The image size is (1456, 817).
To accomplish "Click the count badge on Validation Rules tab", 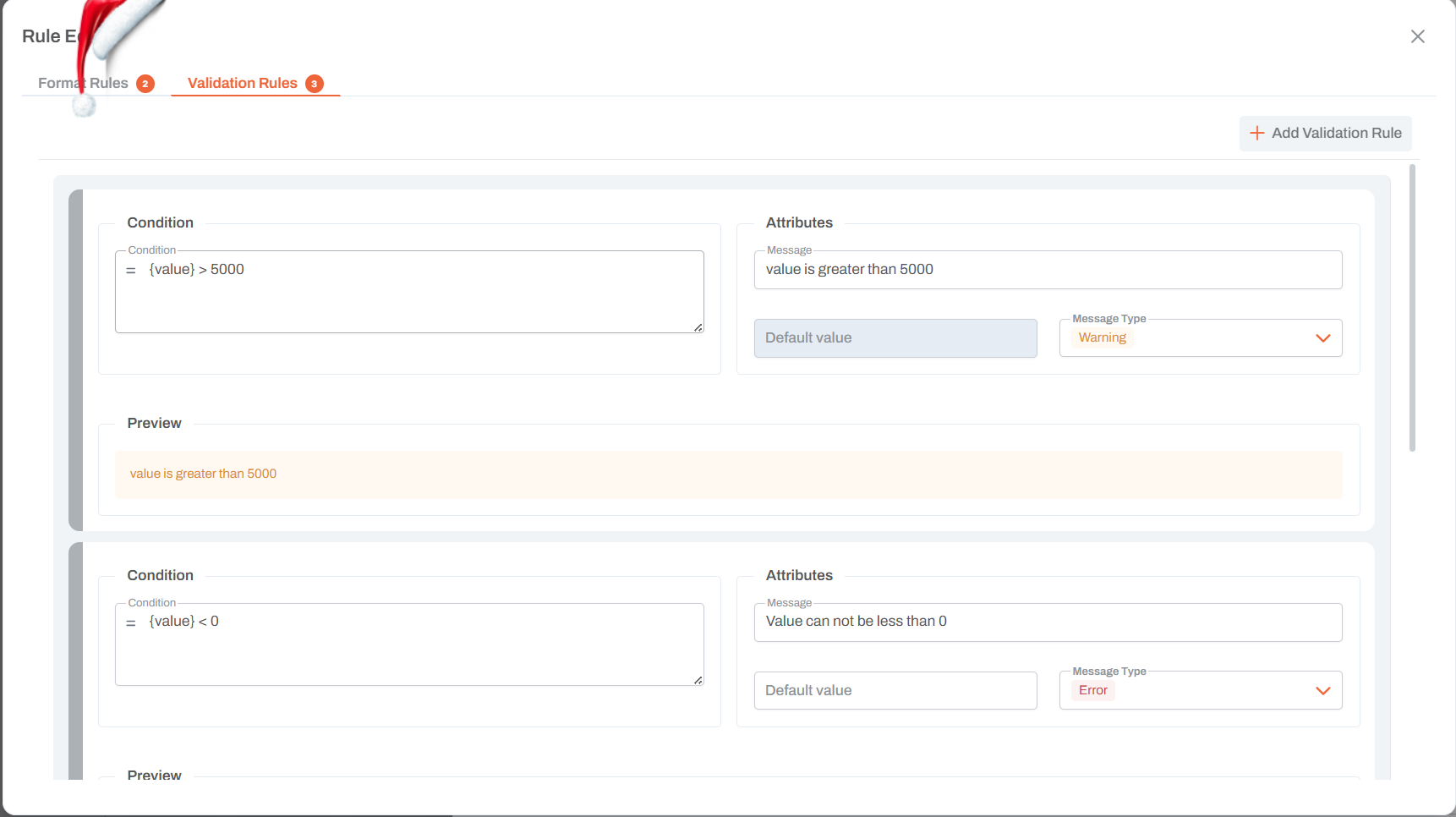I will pos(314,83).
